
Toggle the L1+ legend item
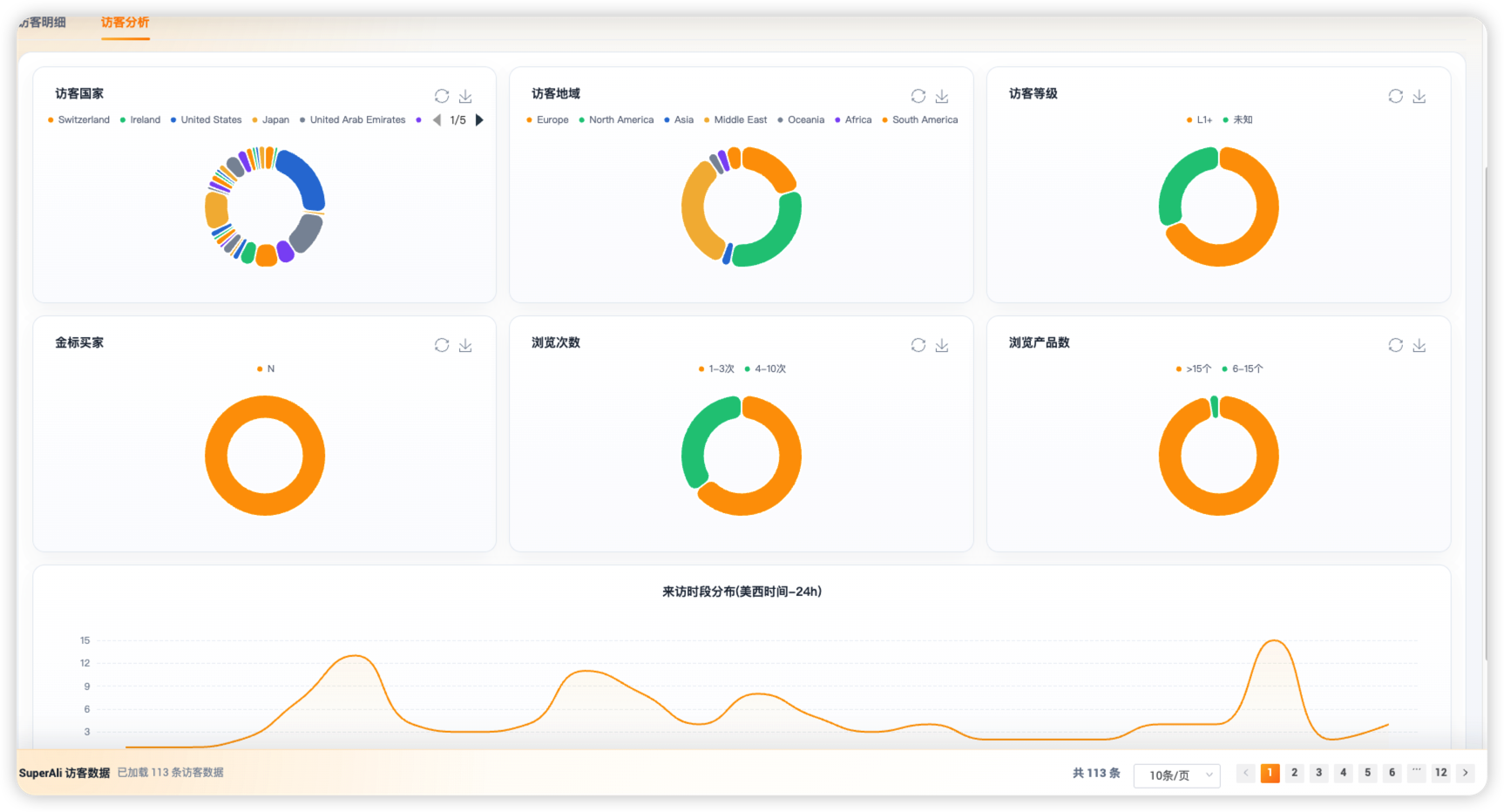pyautogui.click(x=1199, y=120)
